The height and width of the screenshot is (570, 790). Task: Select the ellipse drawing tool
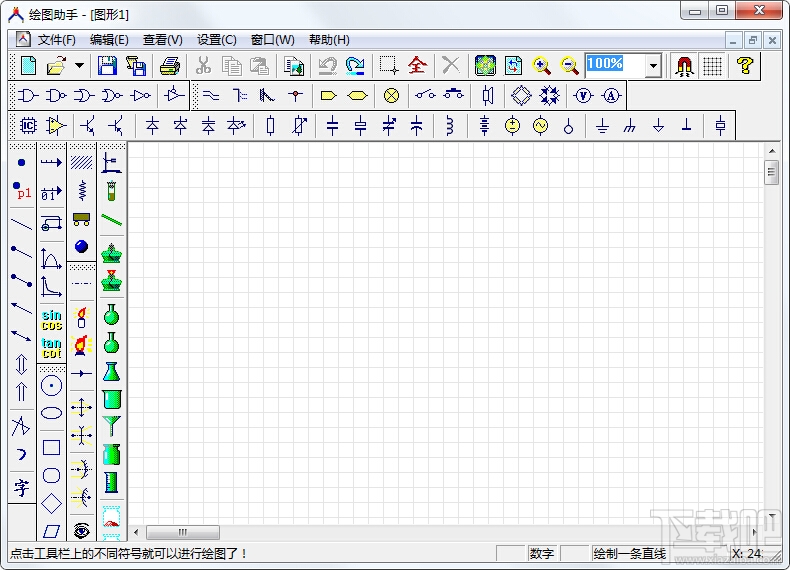click(x=51, y=413)
